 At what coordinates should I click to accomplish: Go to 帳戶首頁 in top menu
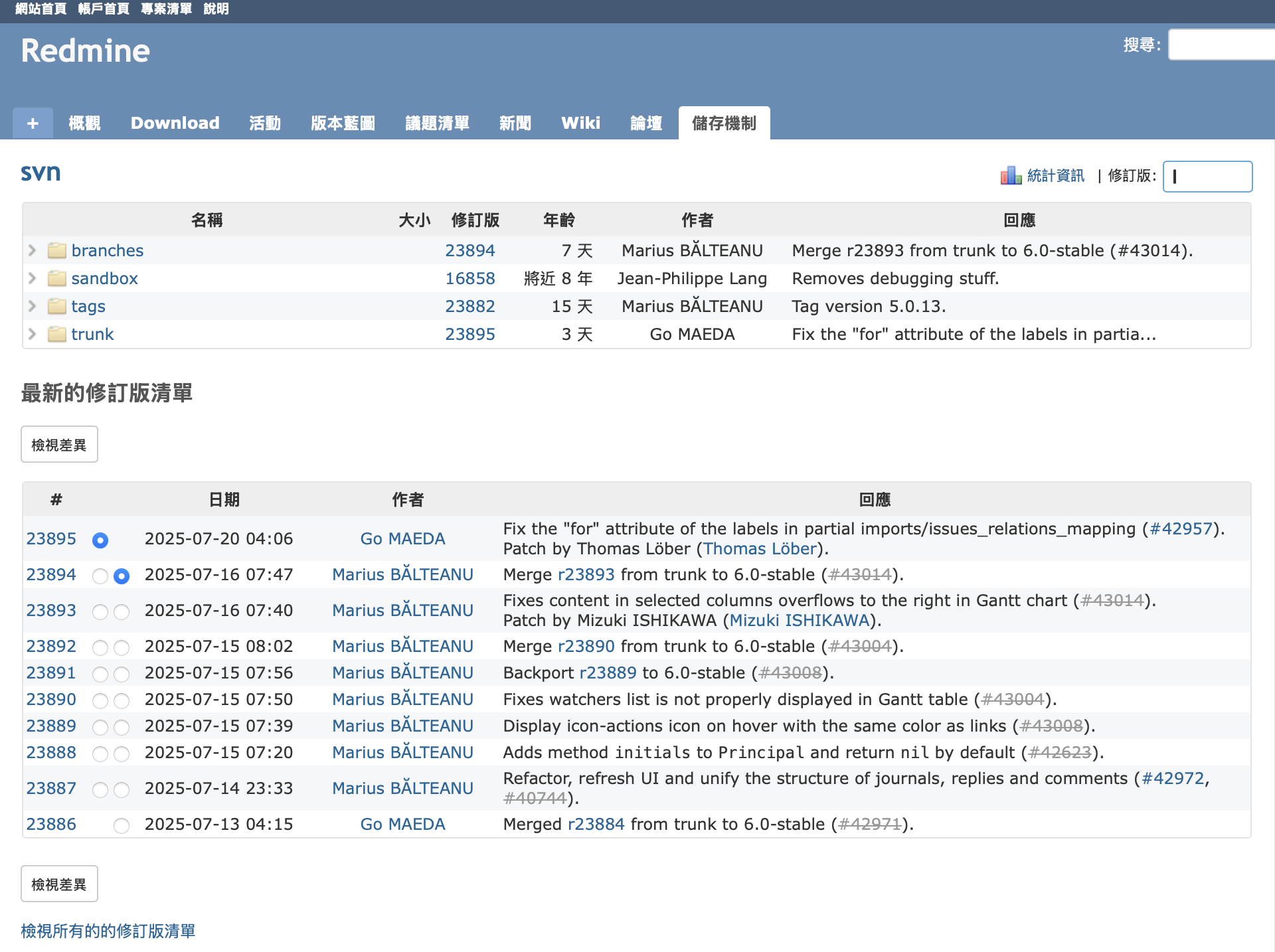coord(104,9)
